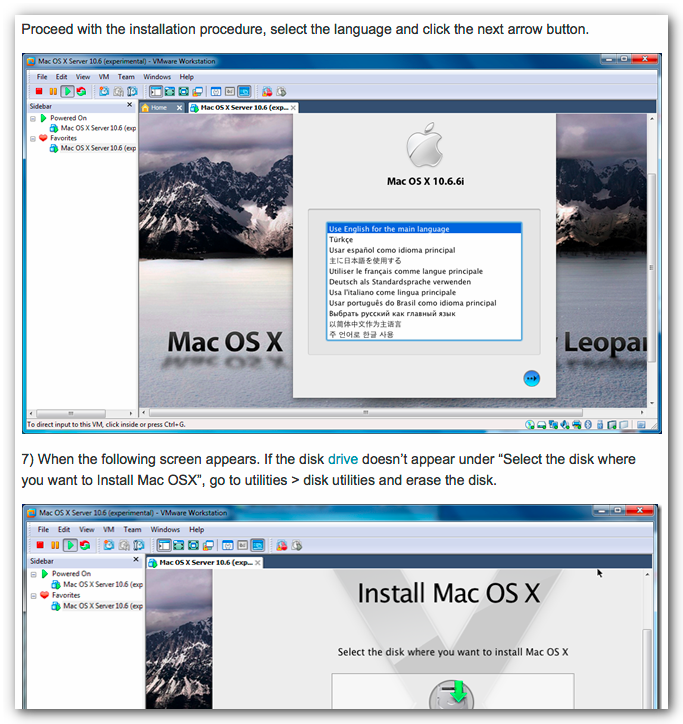683x724 pixels.
Task: Open Snapshot Manager icon in upper VMware toolbar
Action: tap(132, 91)
